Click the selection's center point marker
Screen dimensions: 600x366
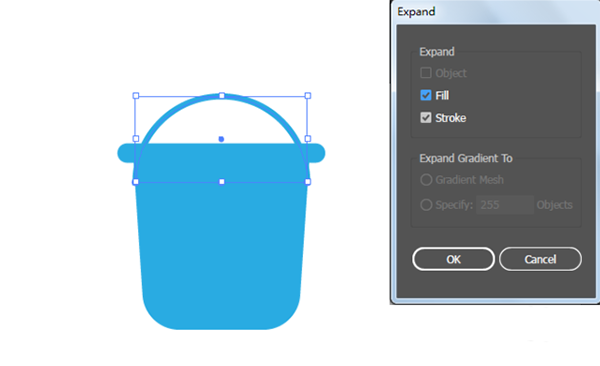[x=221, y=139]
